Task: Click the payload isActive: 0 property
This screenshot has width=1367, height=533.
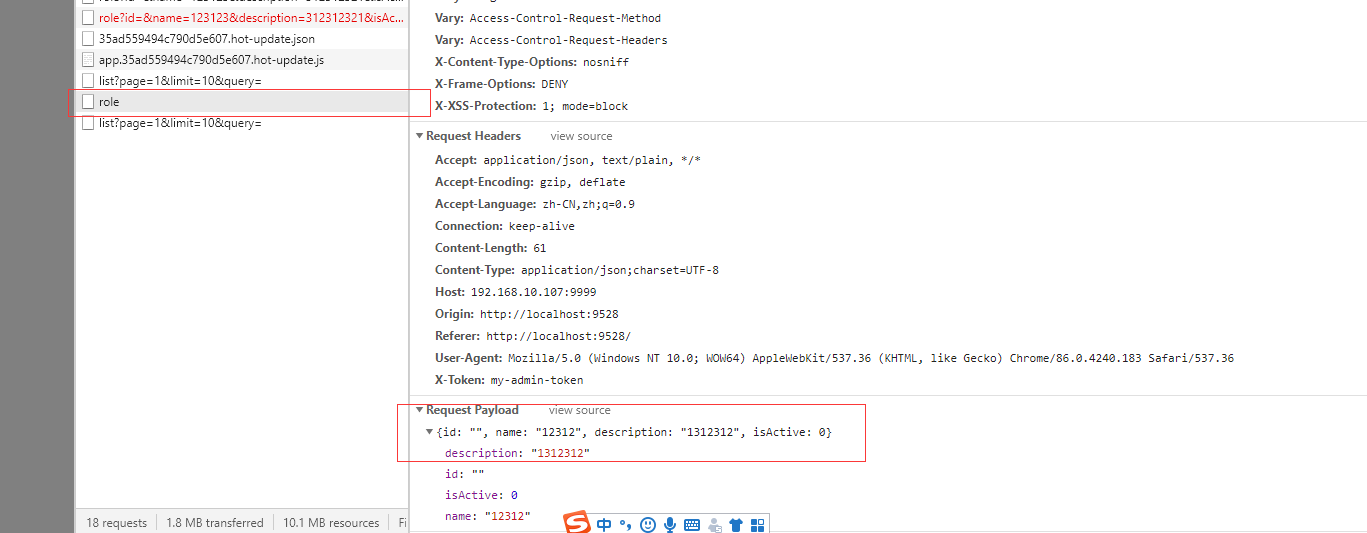Action: tap(481, 495)
